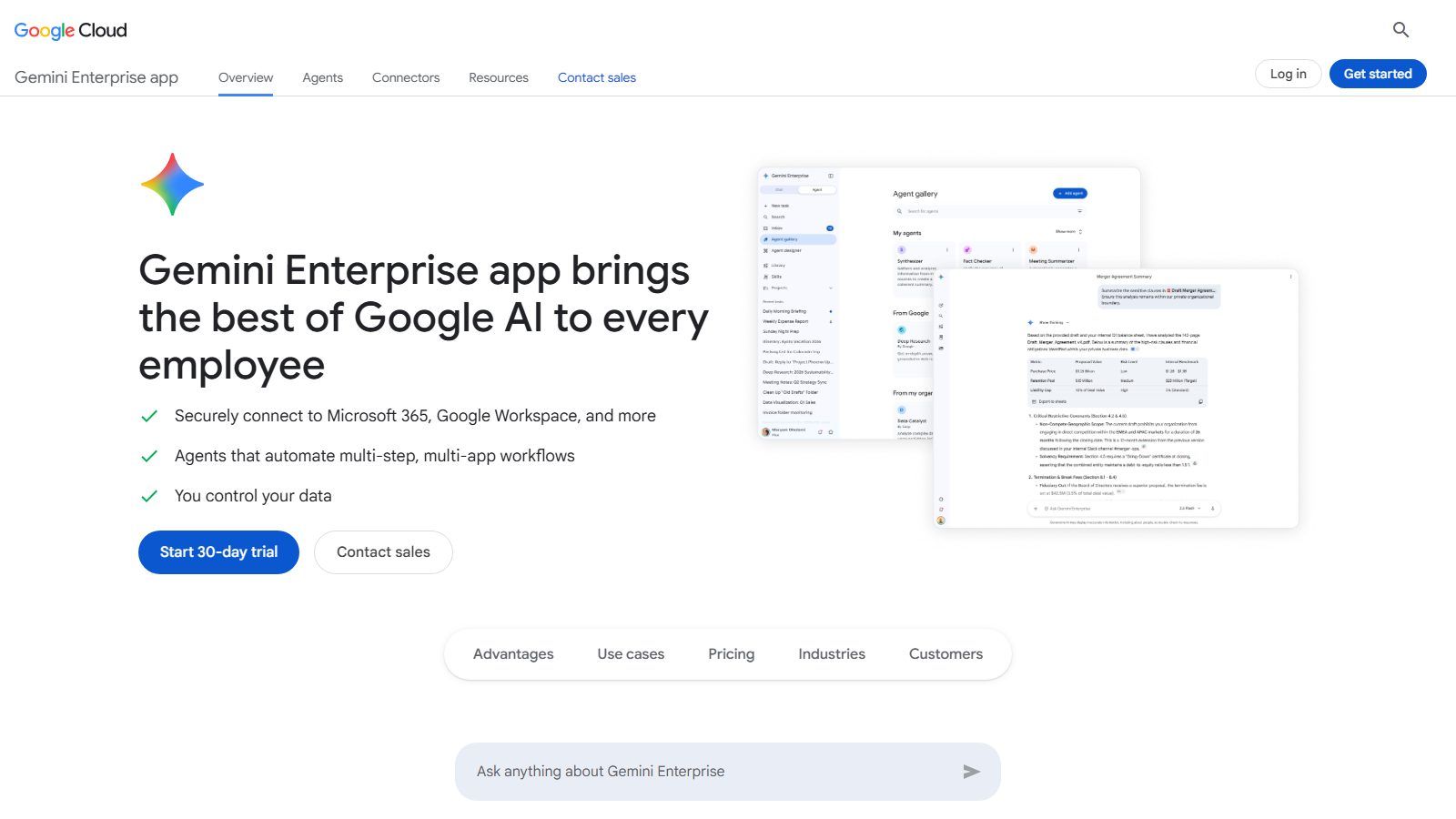
Task: Open the Resources tab
Action: click(499, 77)
